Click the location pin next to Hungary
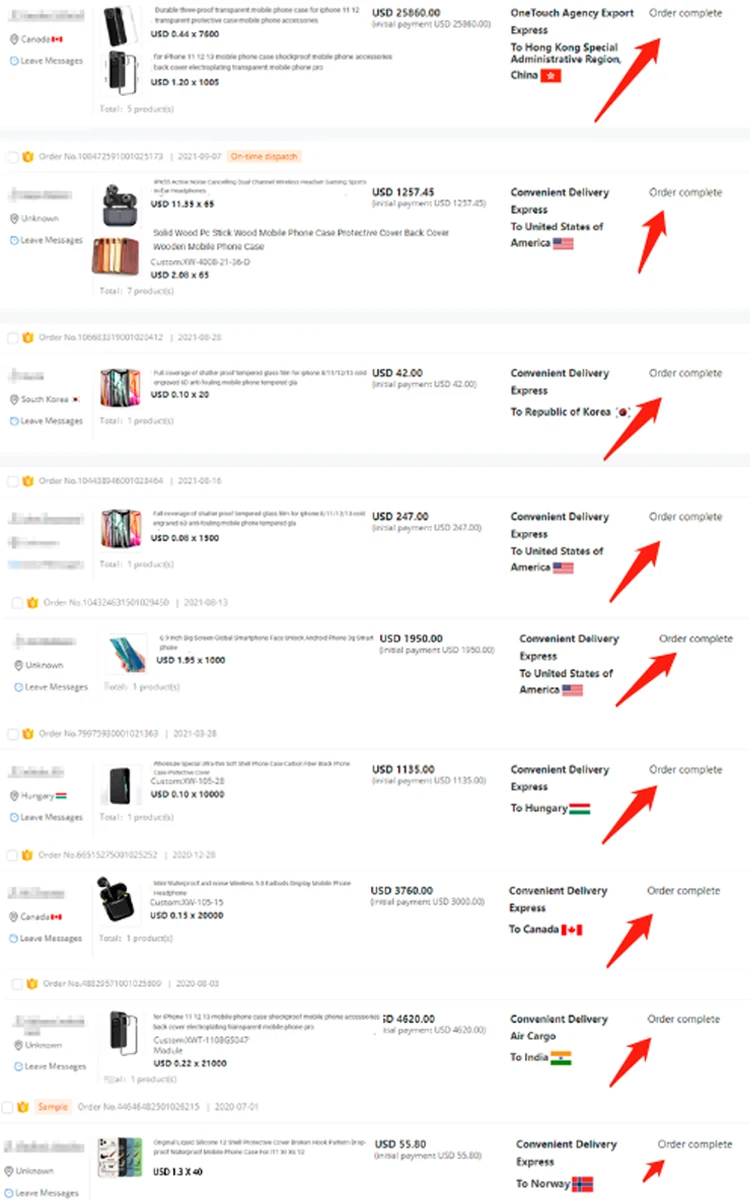 pos(14,796)
